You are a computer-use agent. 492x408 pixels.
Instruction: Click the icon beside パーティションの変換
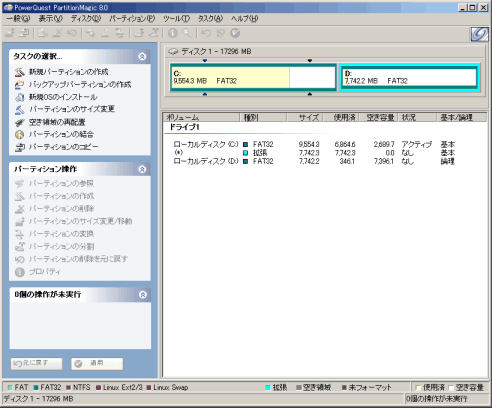click(x=20, y=234)
